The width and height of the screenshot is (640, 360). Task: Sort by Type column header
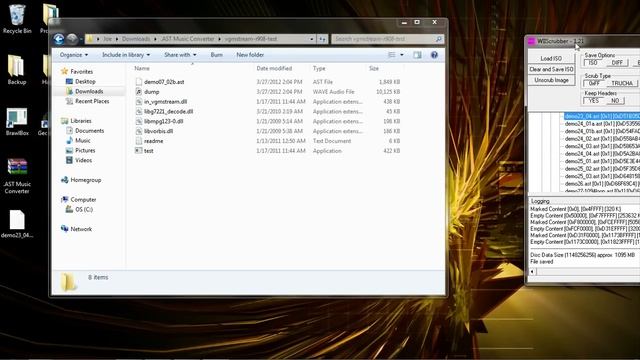tap(319, 69)
